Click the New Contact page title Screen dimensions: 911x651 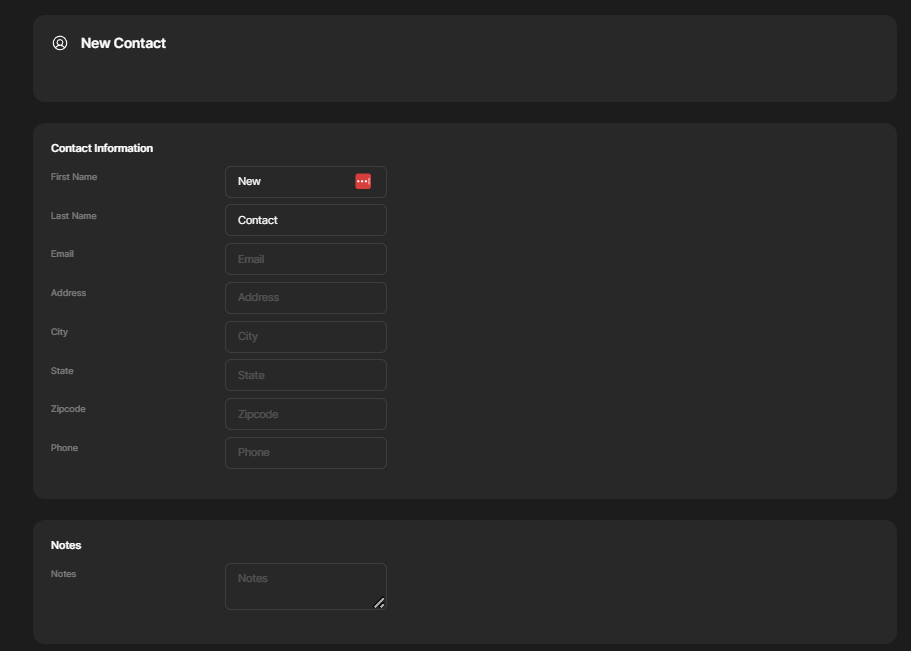click(x=123, y=43)
